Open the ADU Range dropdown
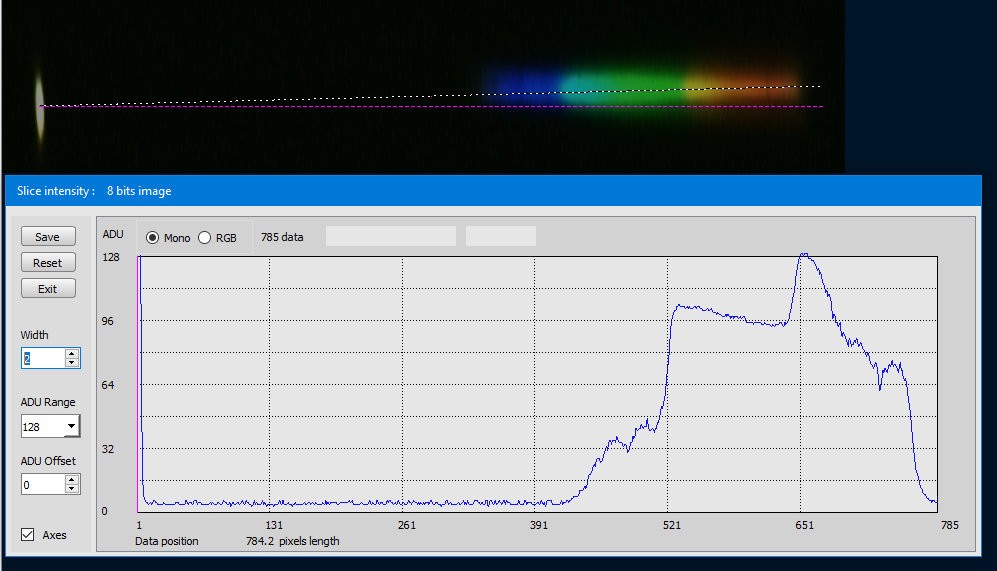997x571 pixels. pyautogui.click(x=71, y=426)
